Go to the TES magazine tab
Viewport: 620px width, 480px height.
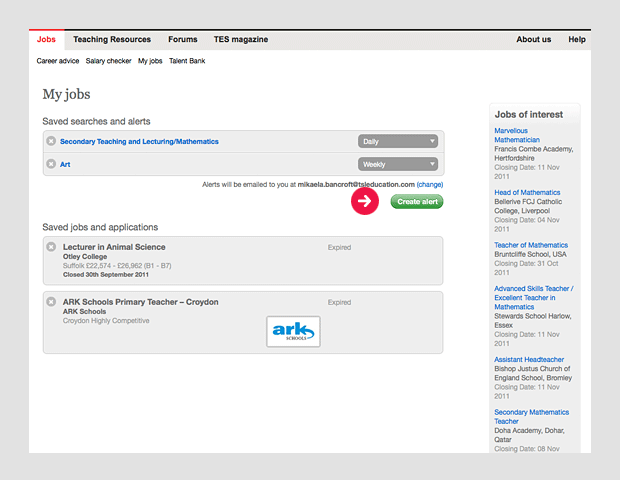coord(240,40)
